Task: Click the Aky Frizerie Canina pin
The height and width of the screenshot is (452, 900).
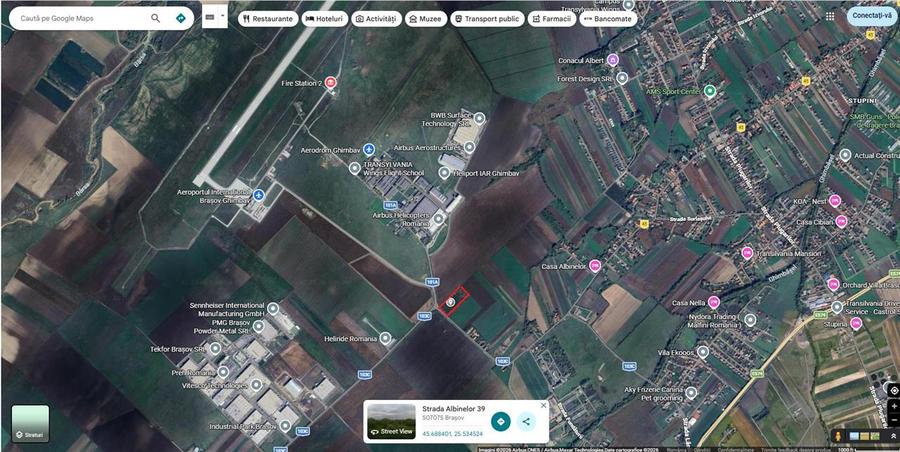Action: click(691, 393)
